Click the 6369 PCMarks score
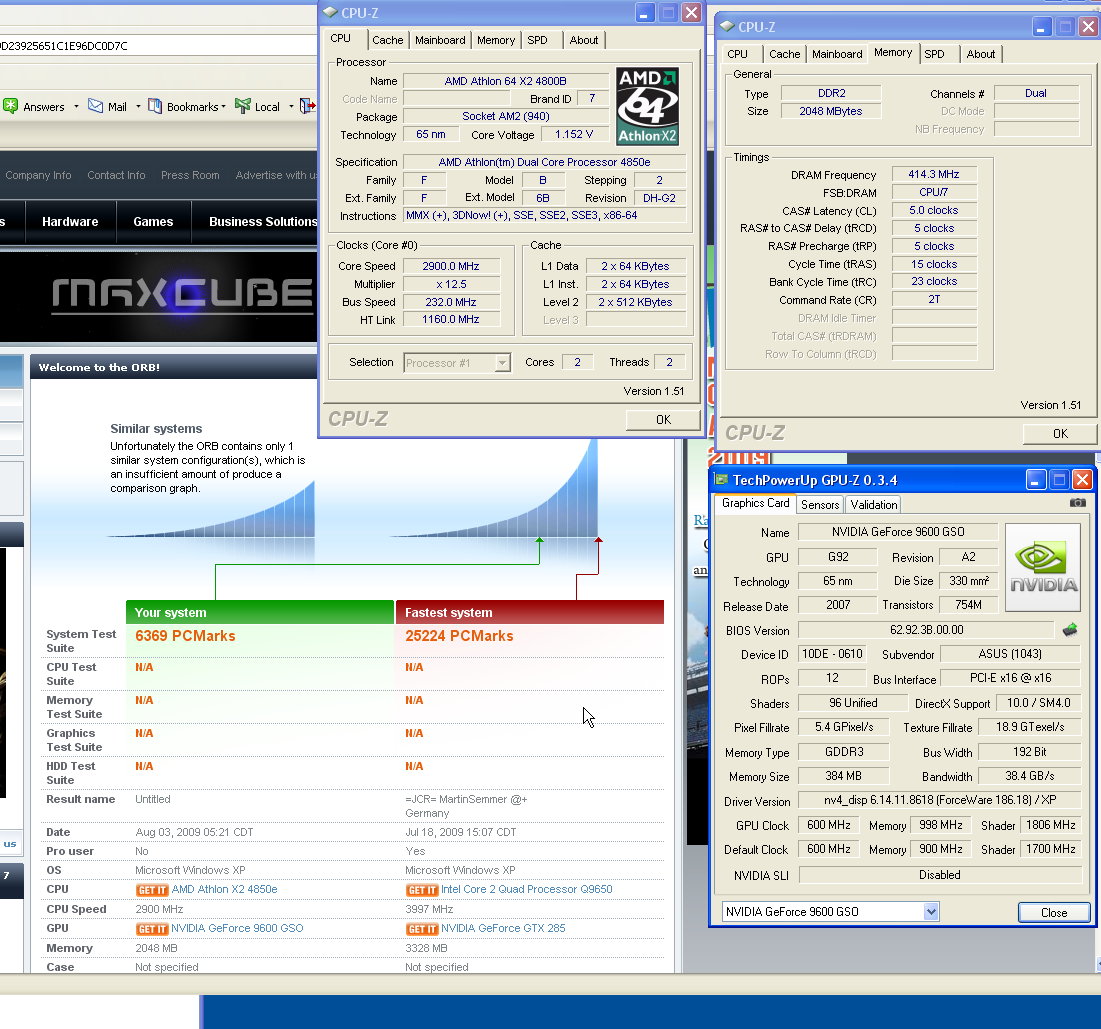Image resolution: width=1101 pixels, height=1029 pixels. tap(185, 636)
